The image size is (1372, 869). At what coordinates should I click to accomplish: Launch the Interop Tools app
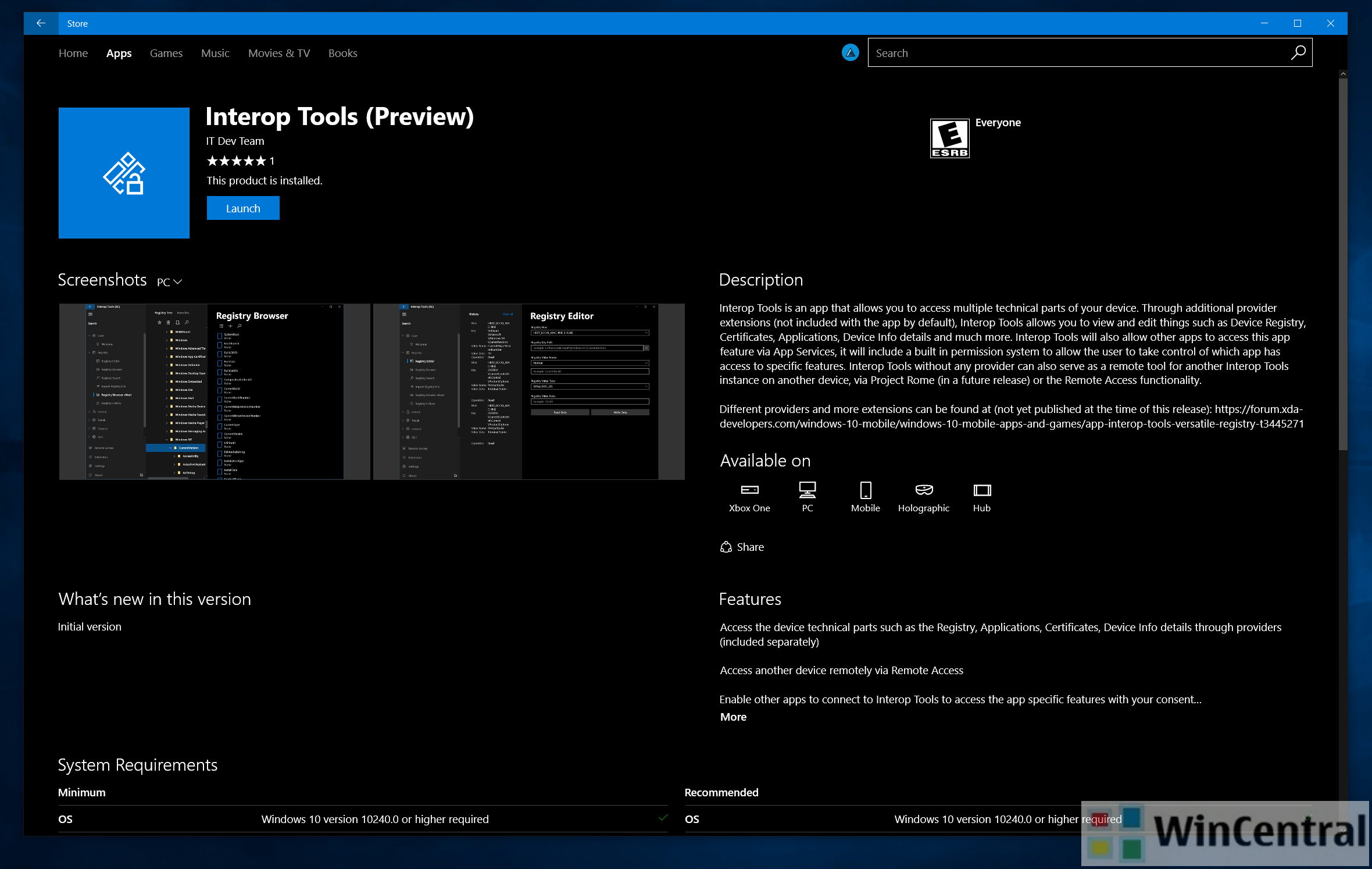point(243,208)
